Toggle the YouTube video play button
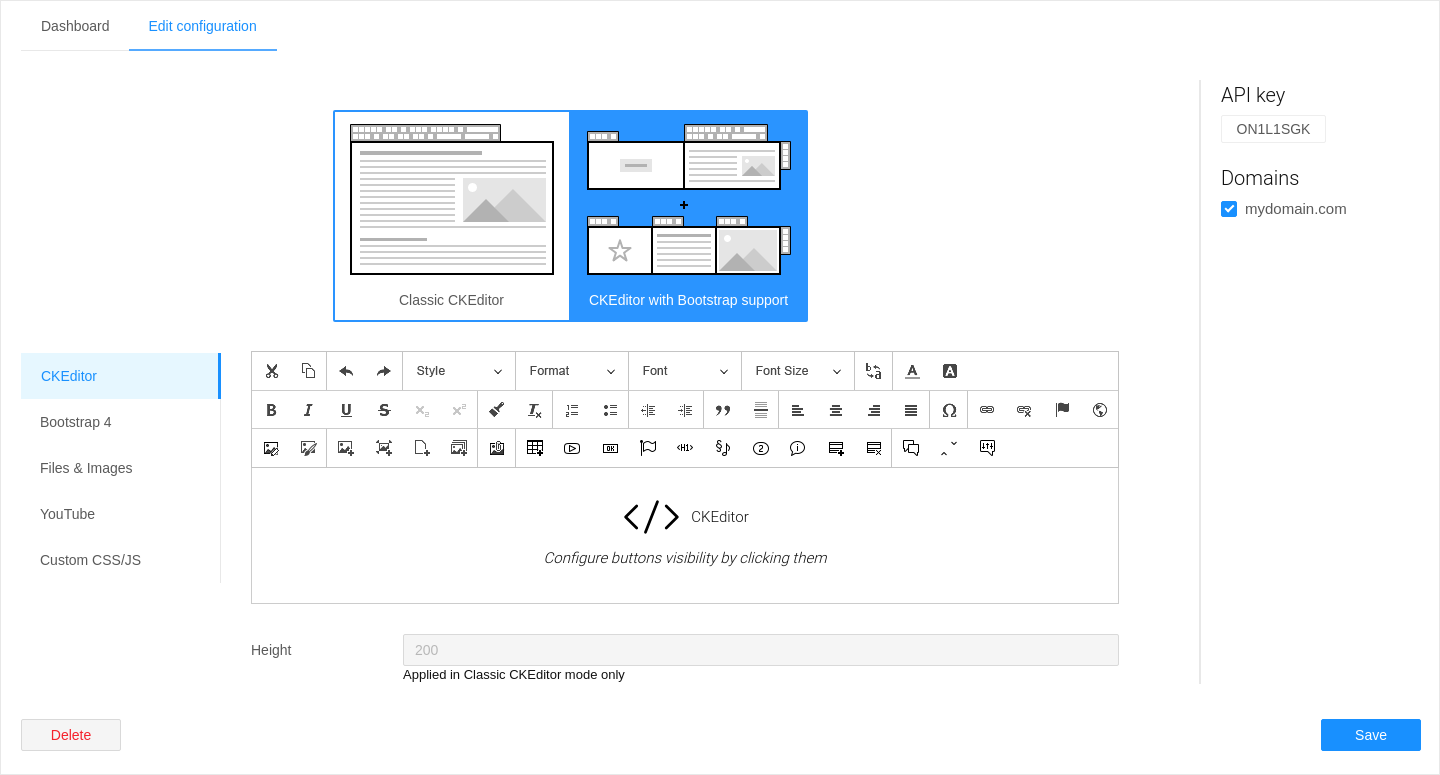 (572, 448)
